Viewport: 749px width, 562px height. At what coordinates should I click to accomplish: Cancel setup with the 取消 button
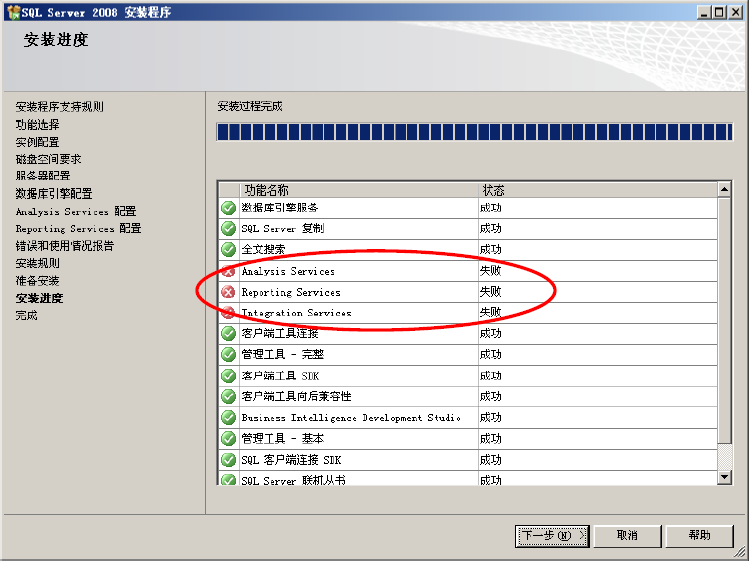(627, 536)
